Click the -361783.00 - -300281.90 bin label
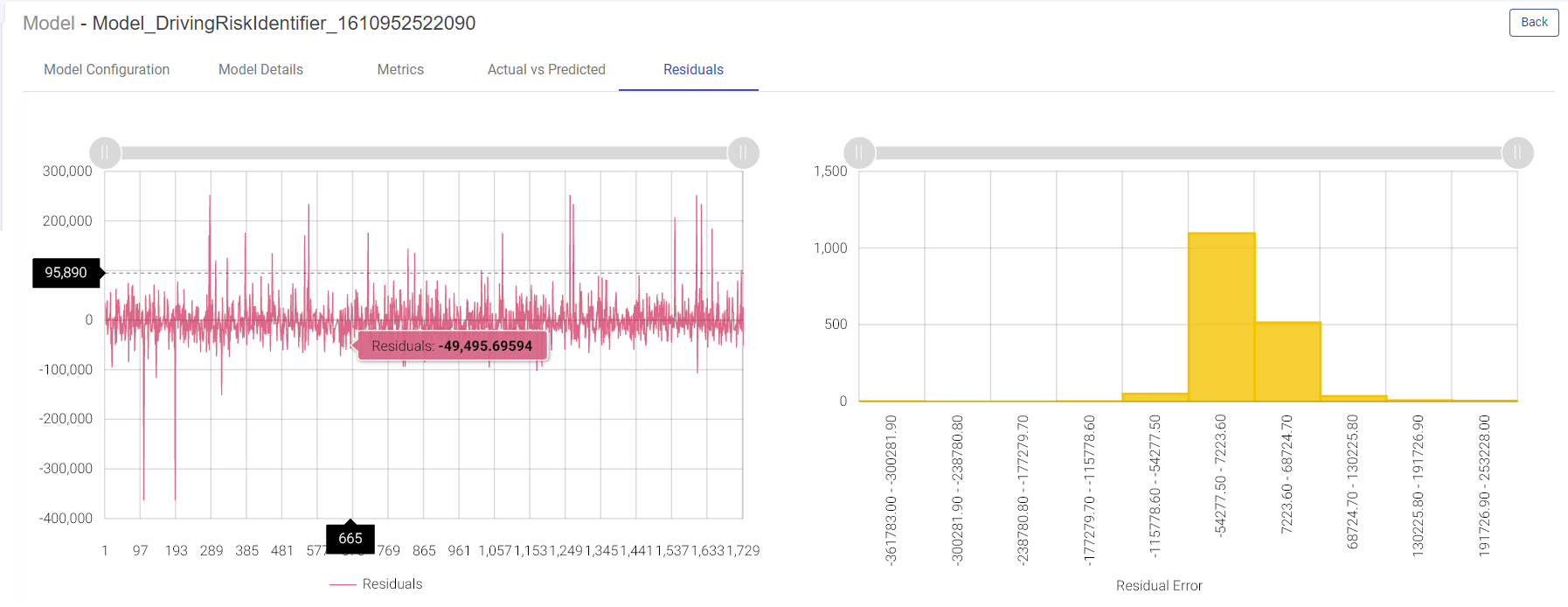The image size is (1568, 607). pyautogui.click(x=892, y=490)
